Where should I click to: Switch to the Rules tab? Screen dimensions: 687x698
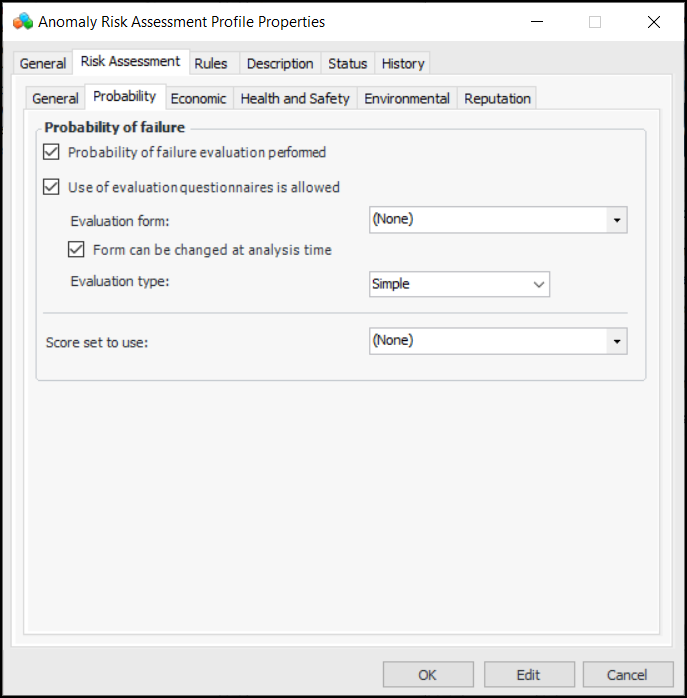pyautogui.click(x=211, y=63)
